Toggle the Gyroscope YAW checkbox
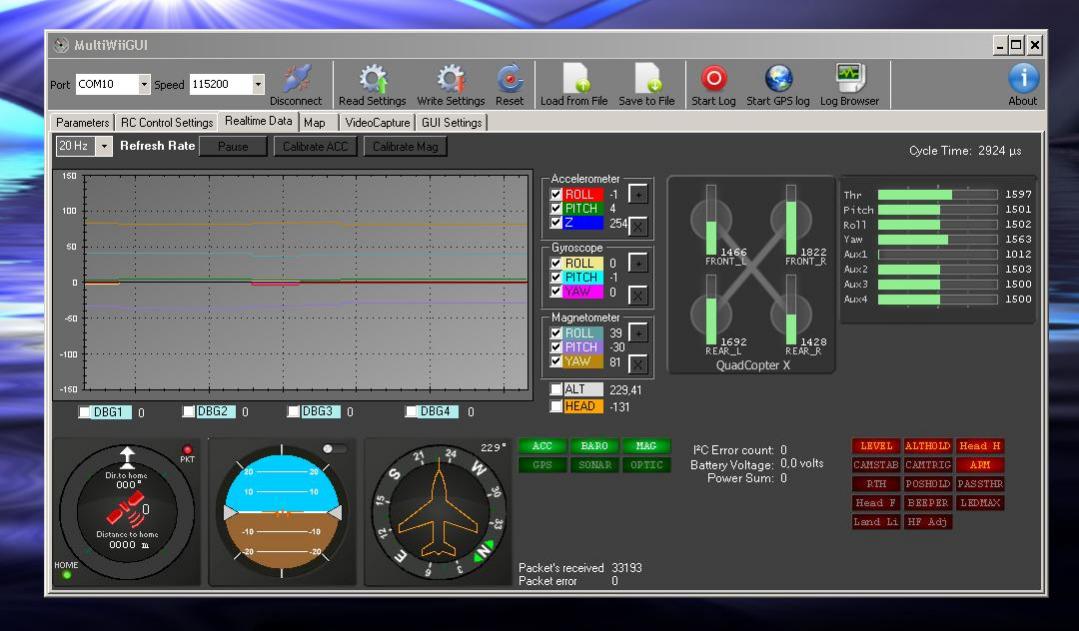The image size is (1079, 631). pyautogui.click(x=556, y=292)
